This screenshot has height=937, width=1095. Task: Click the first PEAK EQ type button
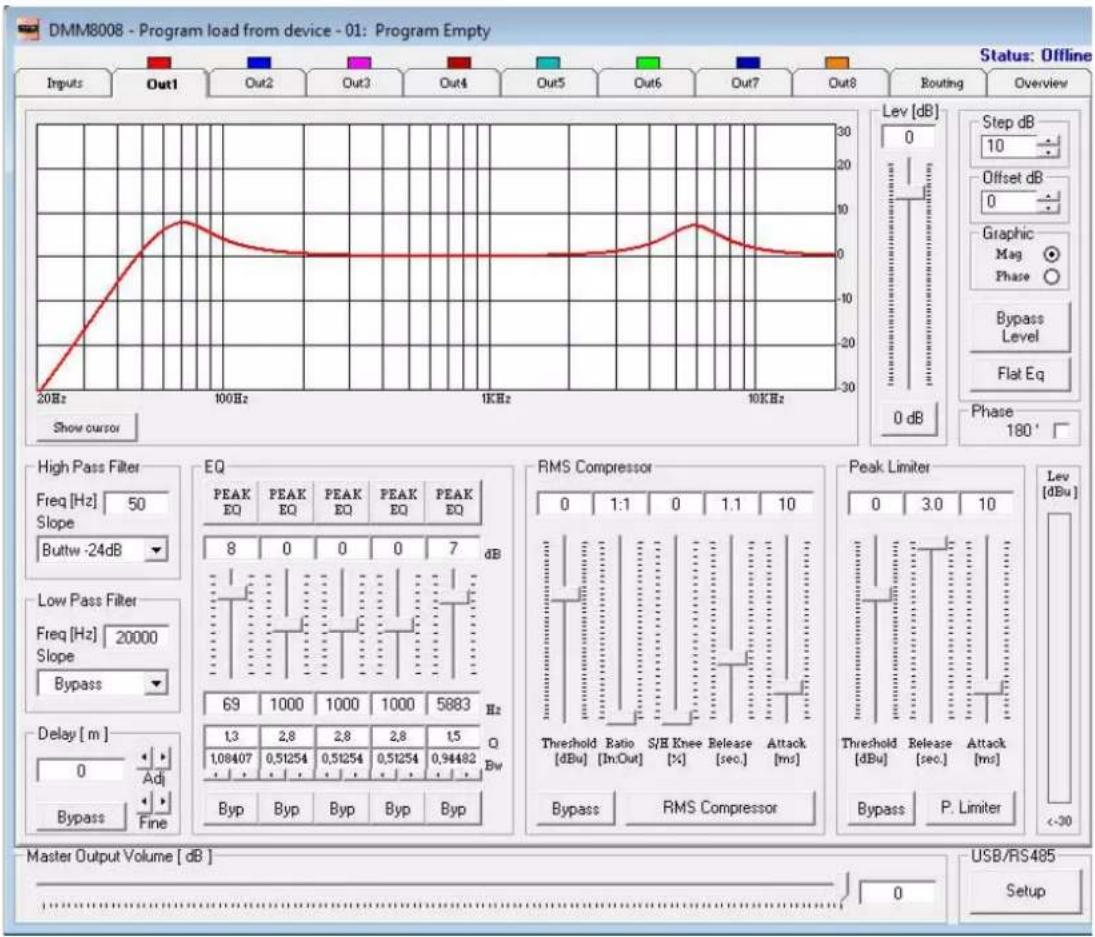click(x=231, y=502)
